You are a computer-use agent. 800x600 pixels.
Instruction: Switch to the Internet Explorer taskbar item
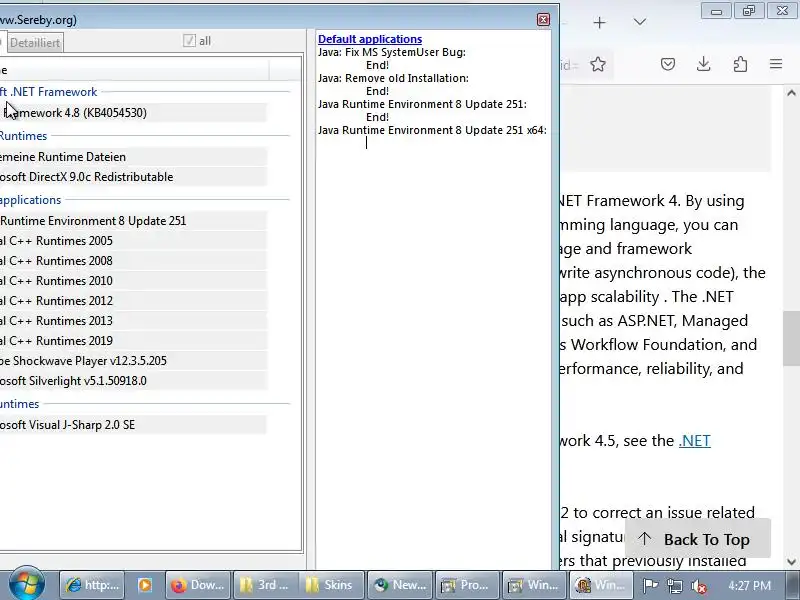92,585
